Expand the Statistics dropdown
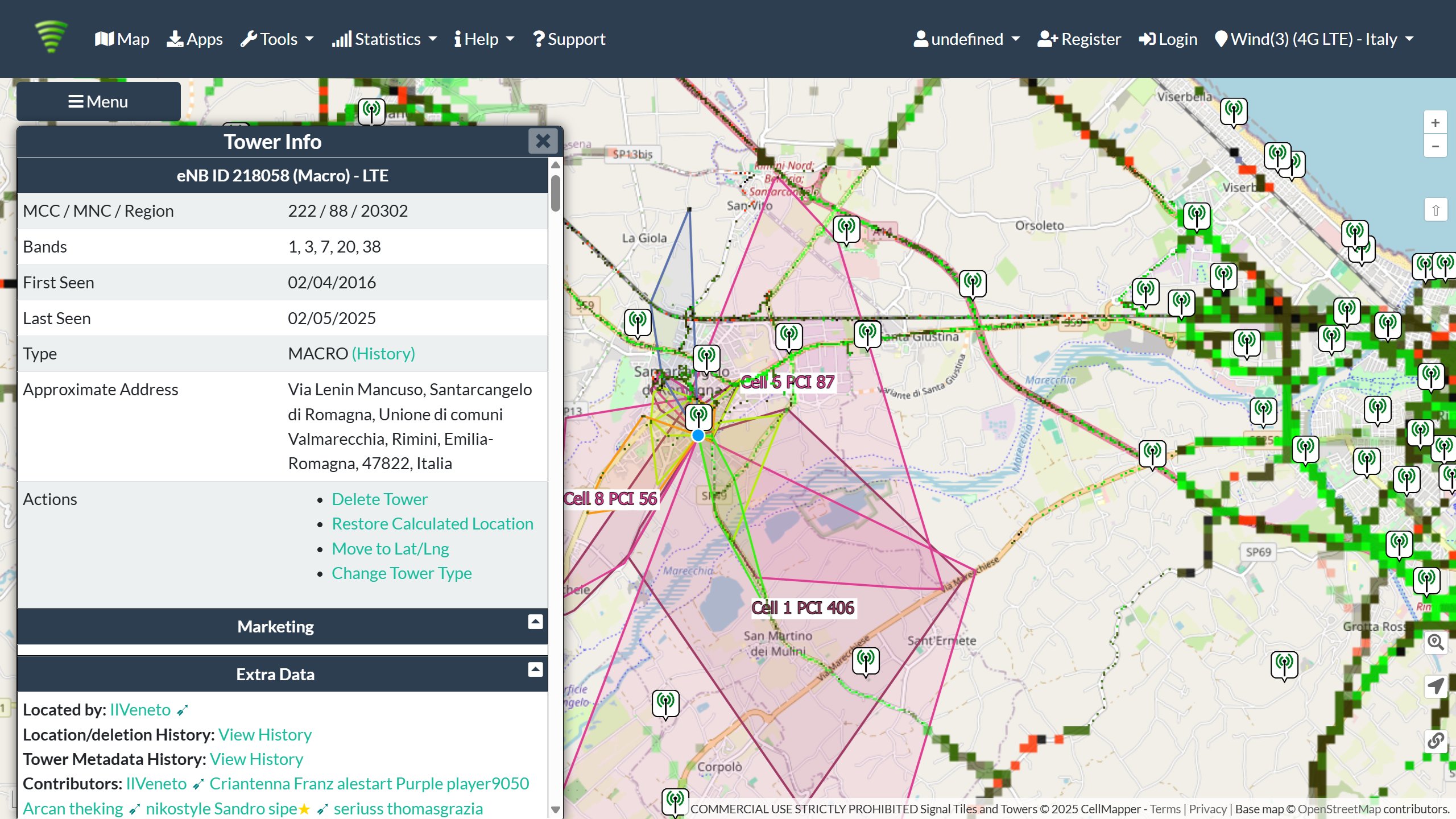The width and height of the screenshot is (1456, 819). [384, 39]
